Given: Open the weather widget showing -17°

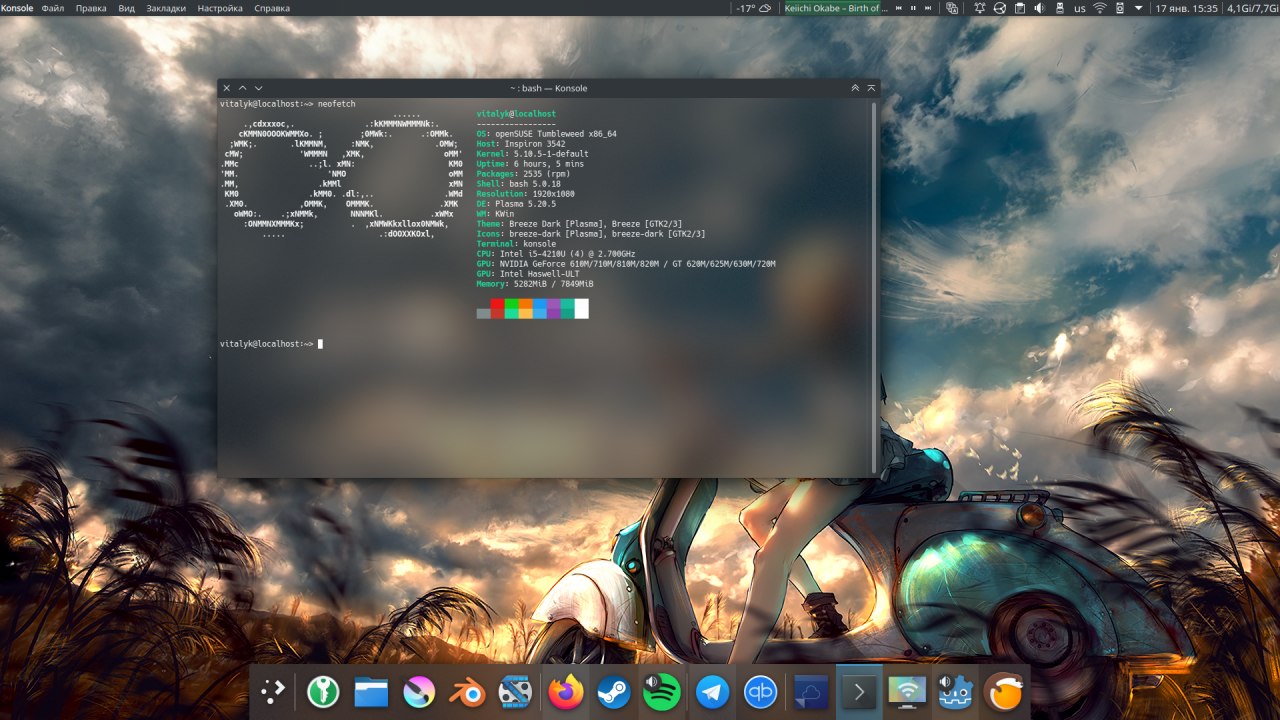Looking at the screenshot, I should (754, 8).
